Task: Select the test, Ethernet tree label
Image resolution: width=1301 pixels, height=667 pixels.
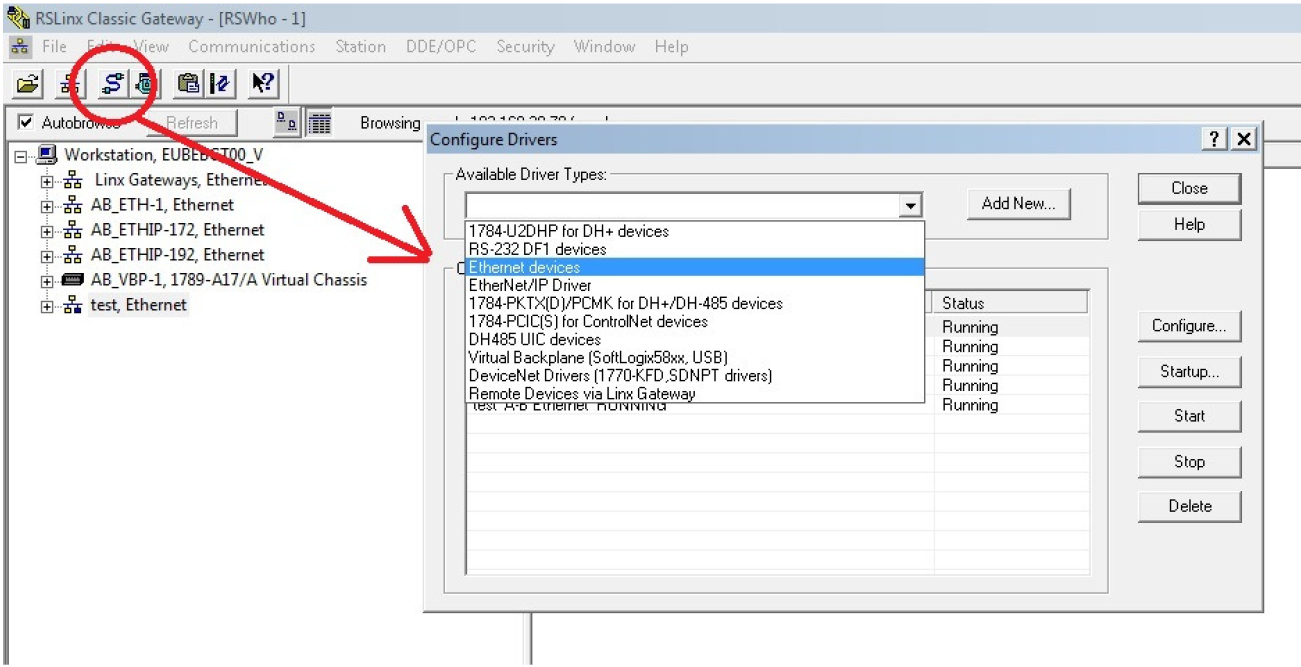Action: point(138,305)
